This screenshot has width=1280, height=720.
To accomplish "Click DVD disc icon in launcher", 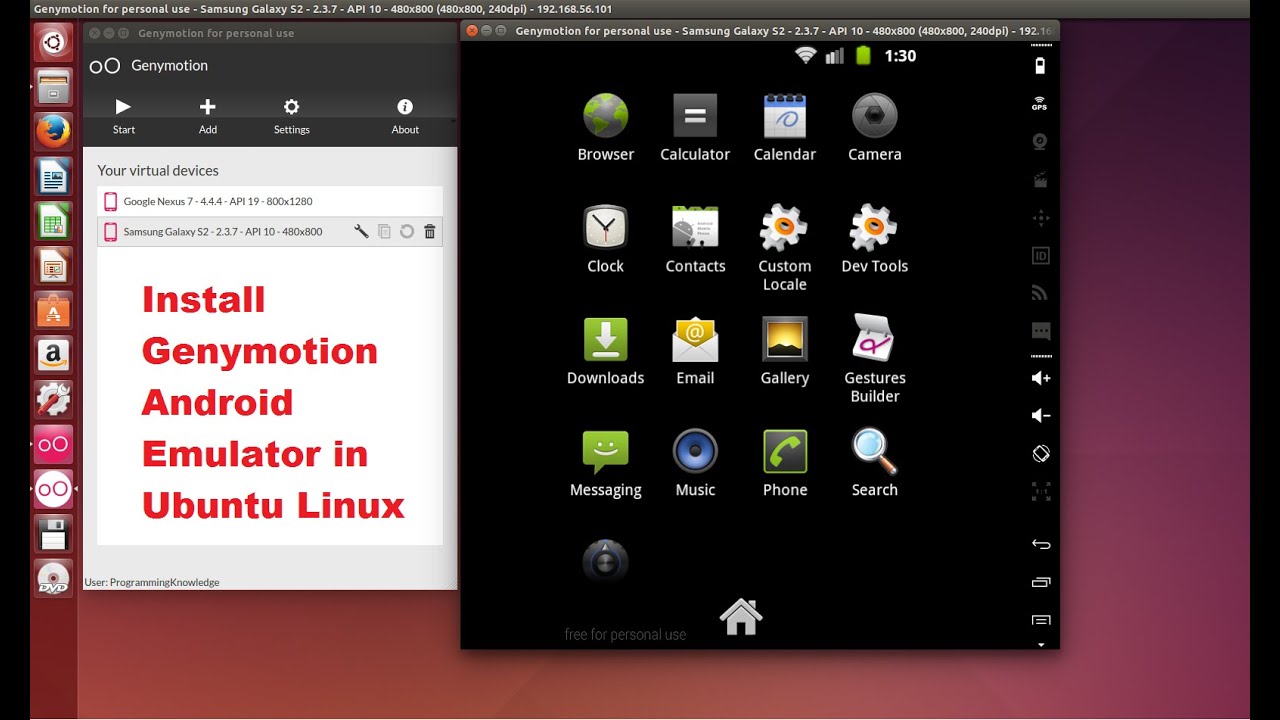I will [x=53, y=578].
